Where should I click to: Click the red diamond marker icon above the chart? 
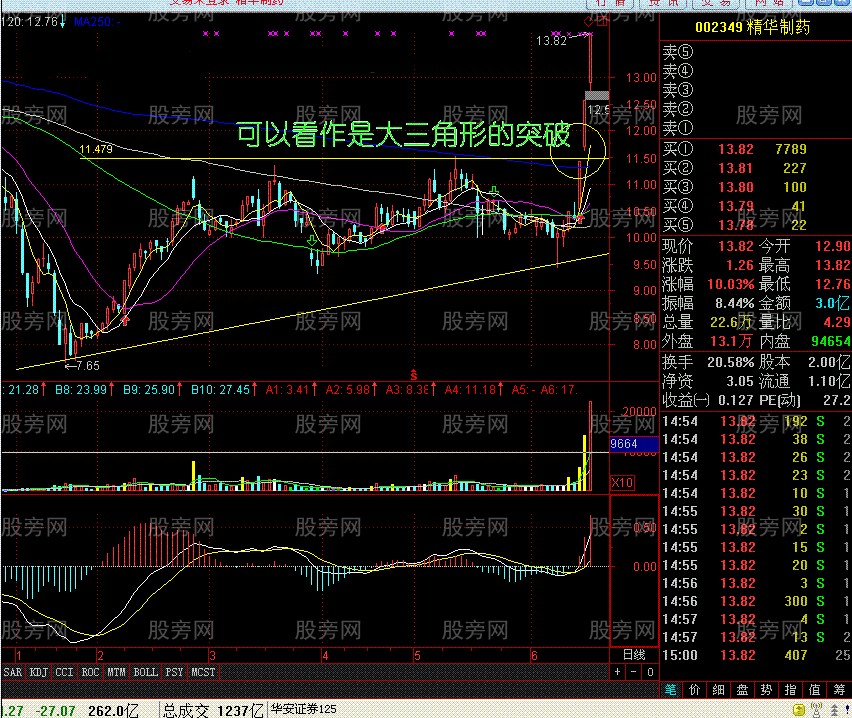[x=588, y=22]
